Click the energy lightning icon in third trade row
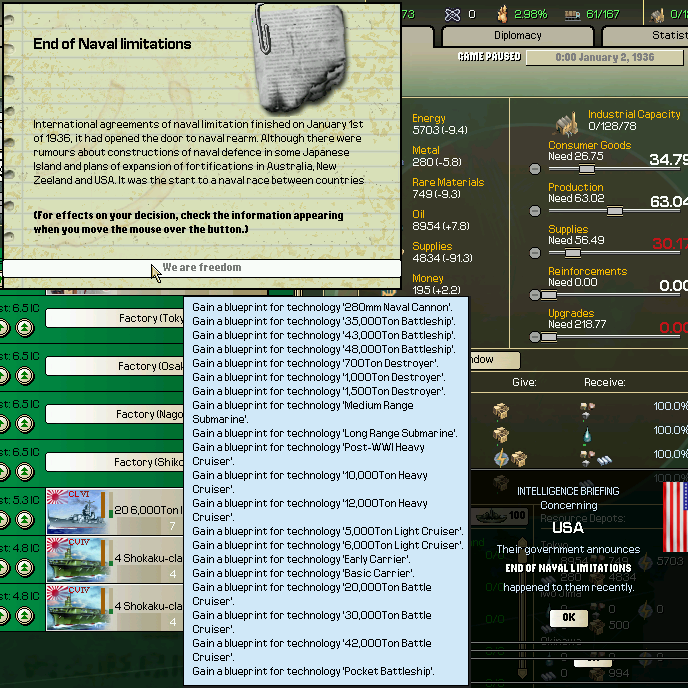Viewport: 688px width, 688px height. click(501, 459)
